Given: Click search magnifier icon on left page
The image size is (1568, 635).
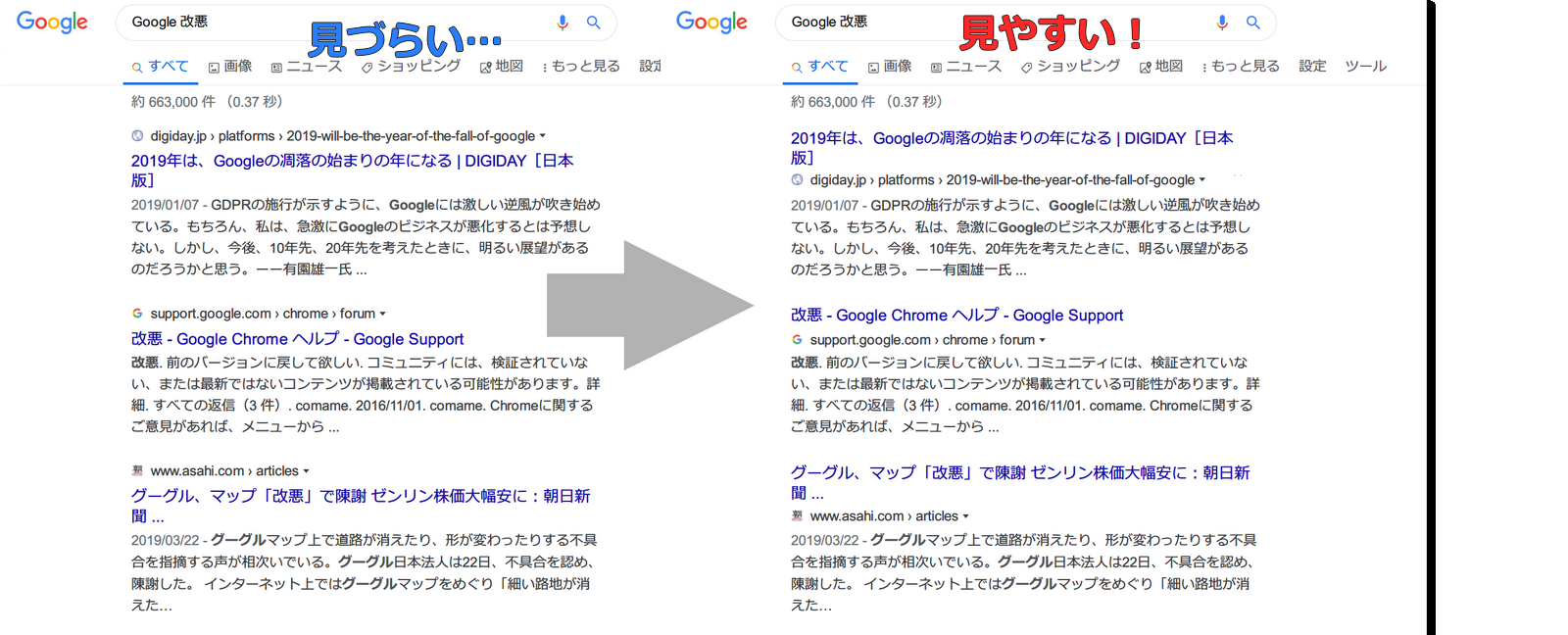Looking at the screenshot, I should click(x=594, y=22).
